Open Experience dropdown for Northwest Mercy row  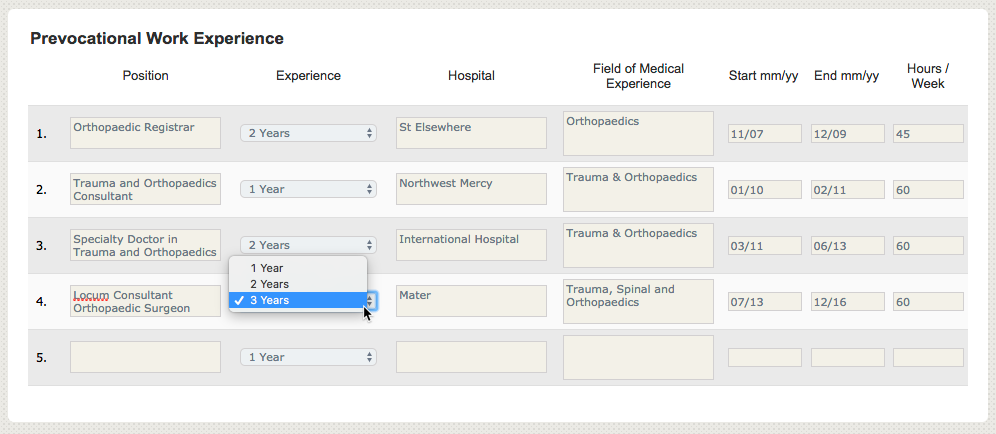pos(308,189)
